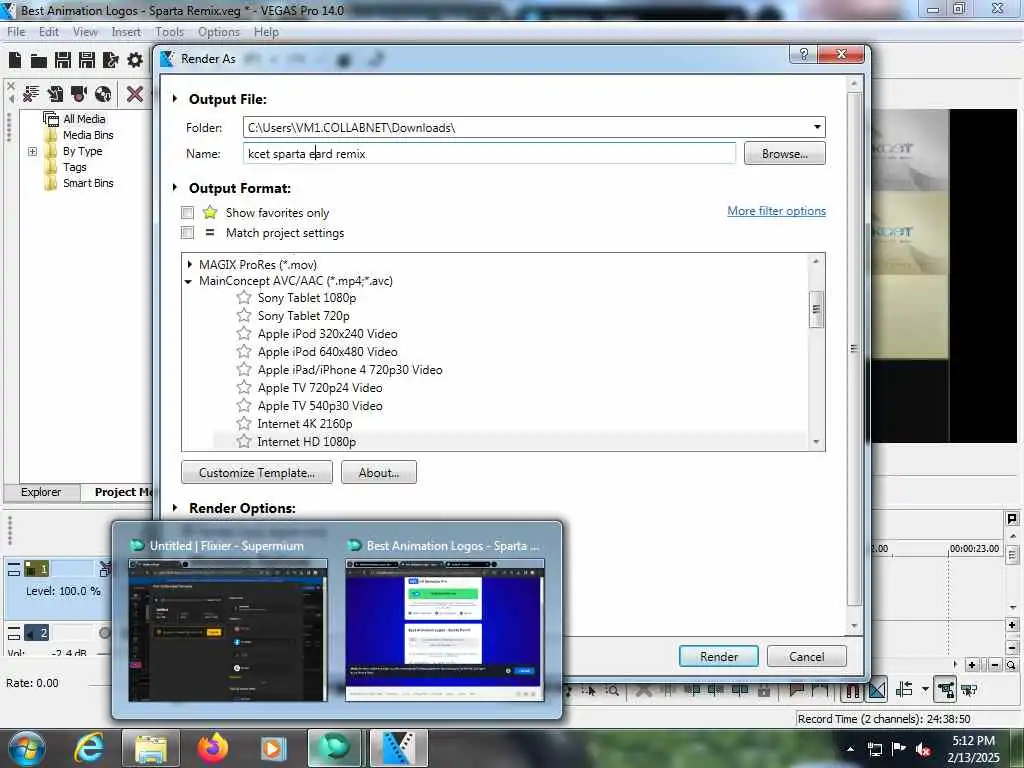Open the Edit menu
Screen dimensions: 1024x768
pos(49,32)
